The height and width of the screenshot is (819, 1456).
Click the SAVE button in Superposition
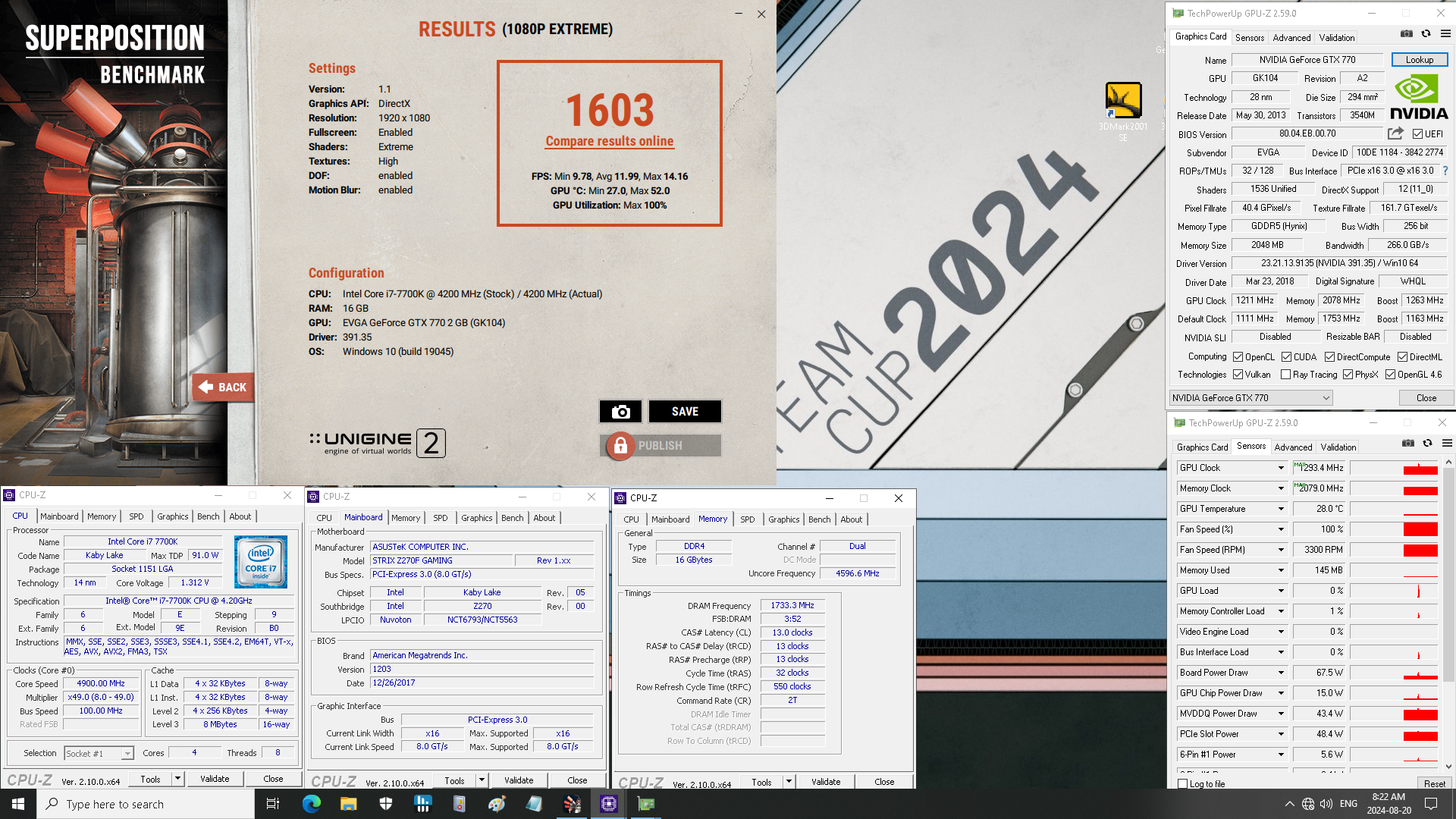(685, 412)
